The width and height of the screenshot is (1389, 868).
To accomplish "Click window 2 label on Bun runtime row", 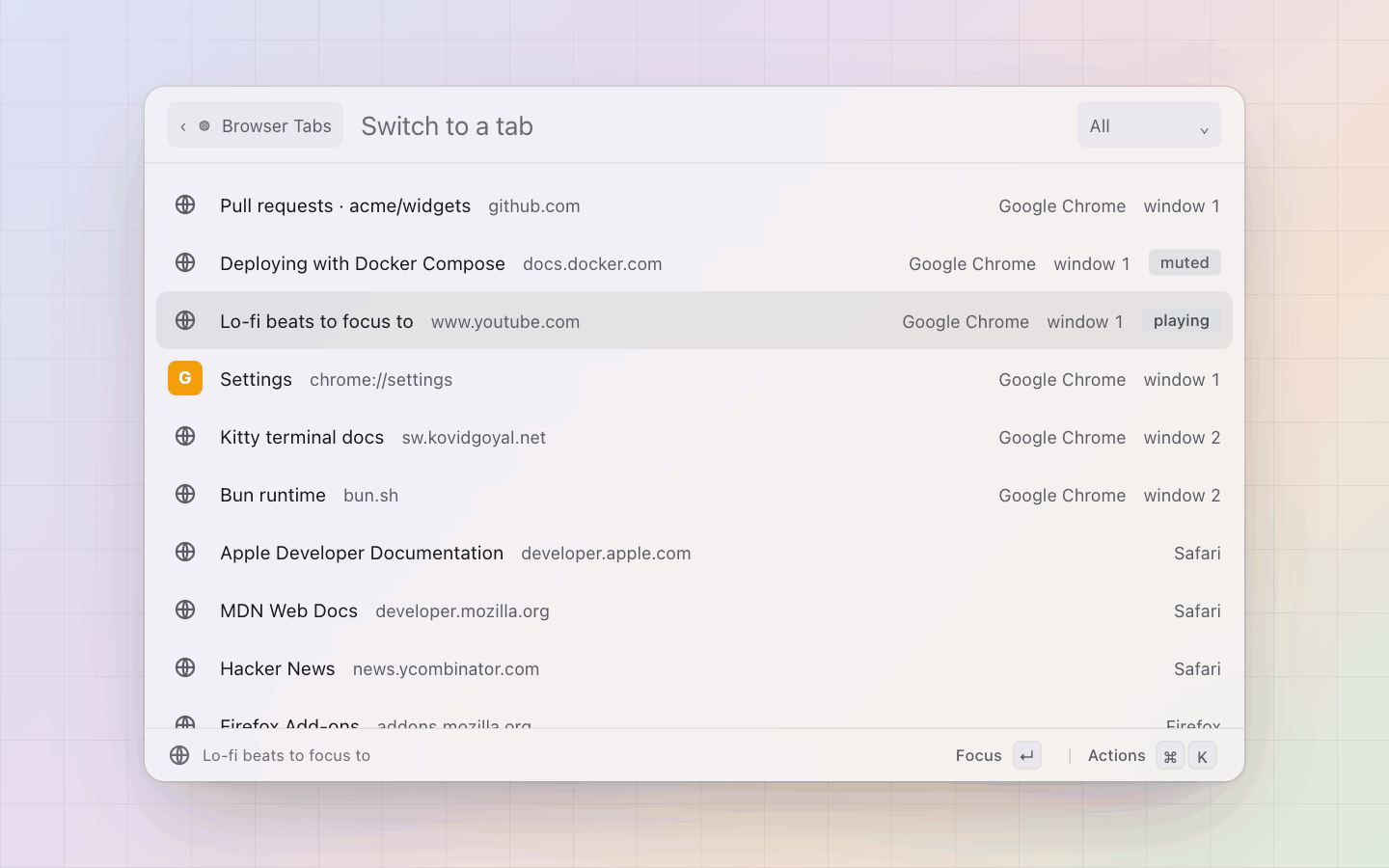I will (1182, 496).
